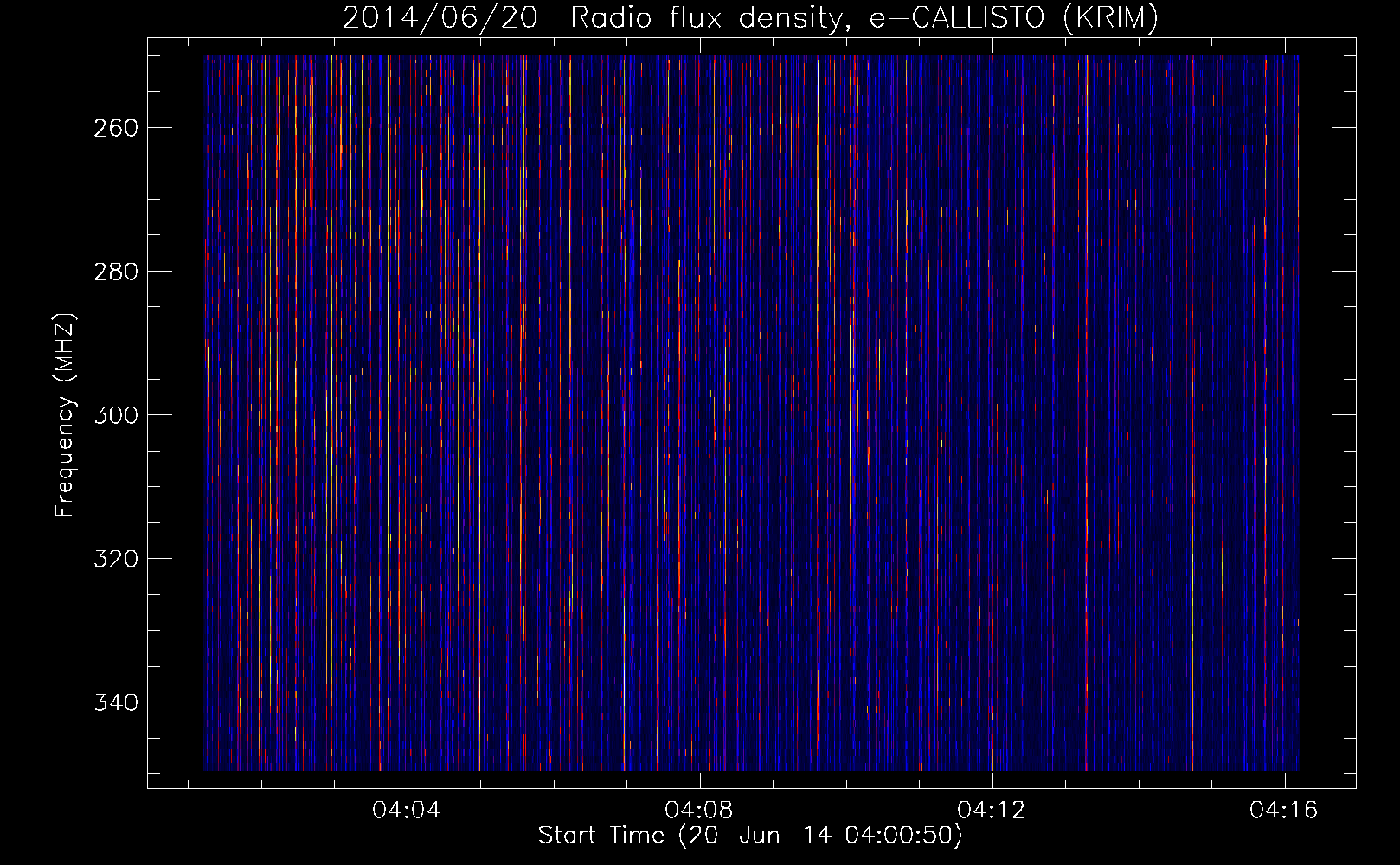This screenshot has height=865, width=1400.
Task: Click the 04:04 time tick label
Action: click(x=406, y=810)
